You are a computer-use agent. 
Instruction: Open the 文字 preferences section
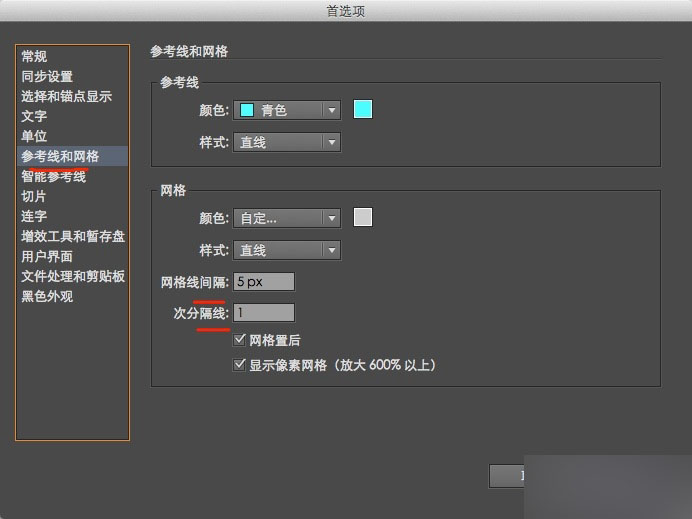(x=34, y=117)
